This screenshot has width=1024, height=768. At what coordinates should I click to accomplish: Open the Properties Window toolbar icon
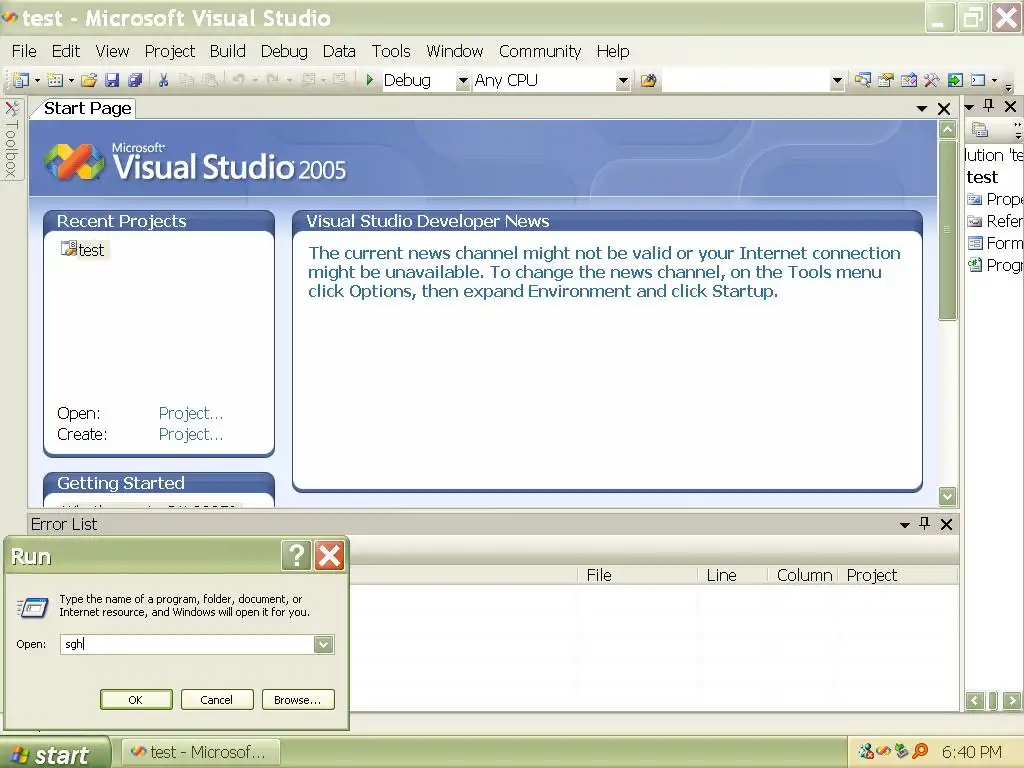886,80
